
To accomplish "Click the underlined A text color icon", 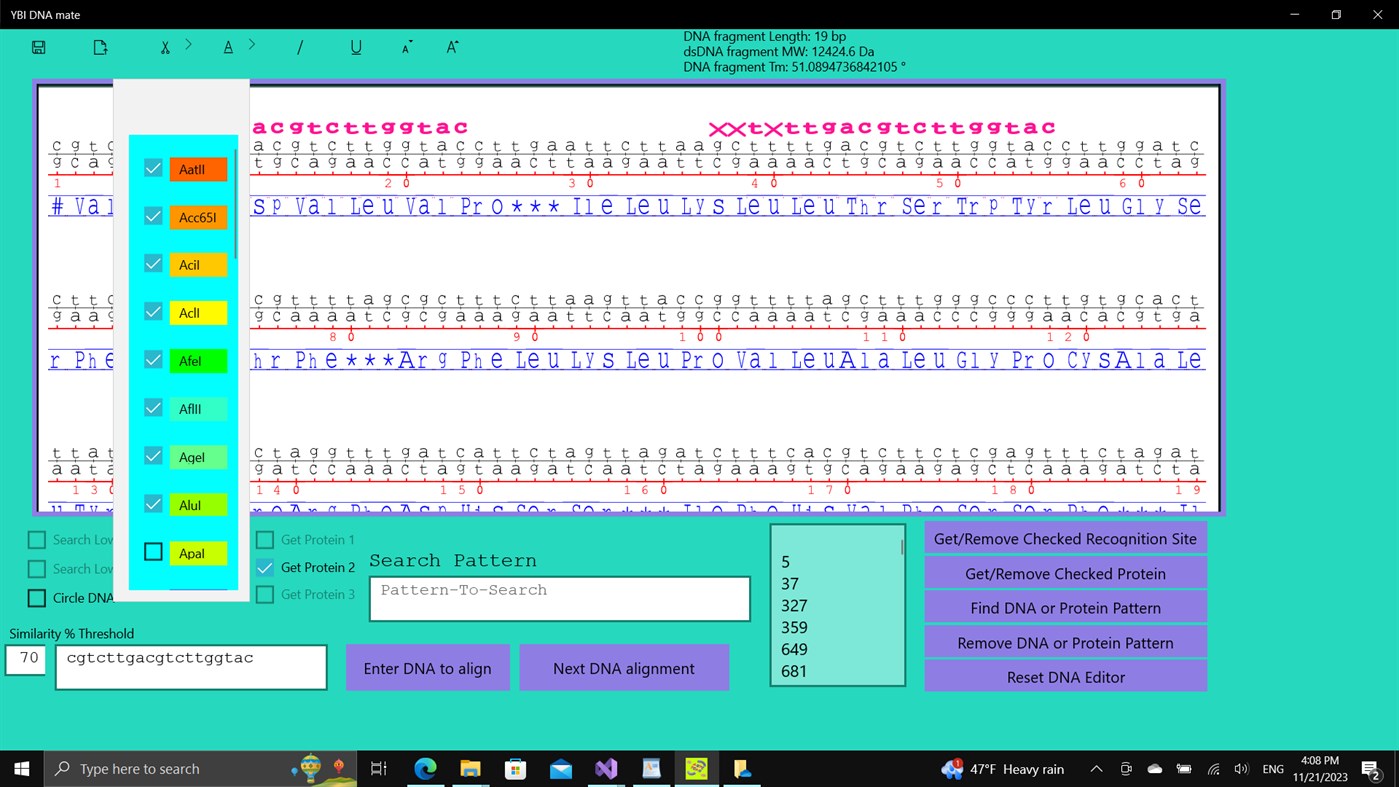I will (227, 46).
